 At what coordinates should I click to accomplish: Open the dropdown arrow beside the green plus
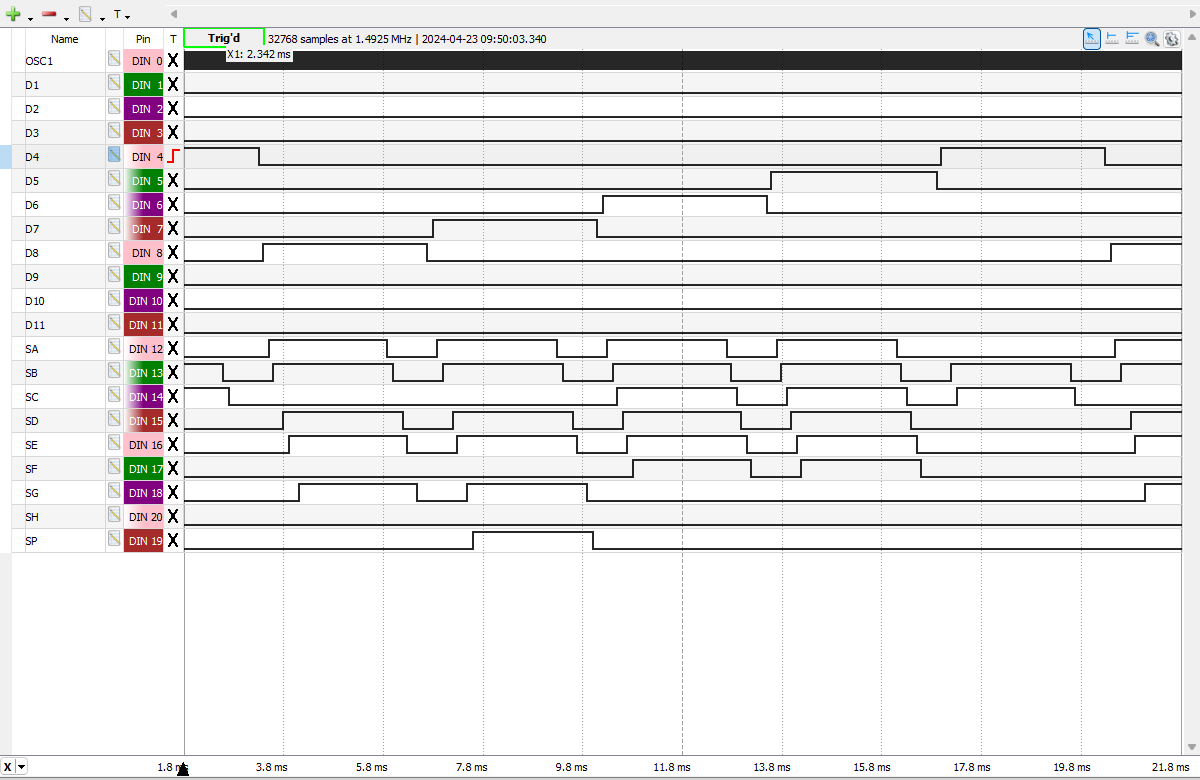[31, 17]
